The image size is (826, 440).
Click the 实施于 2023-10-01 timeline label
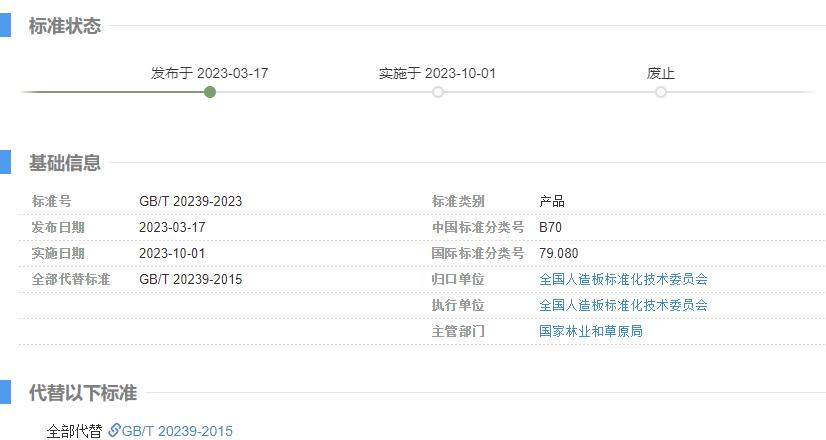[x=437, y=73]
